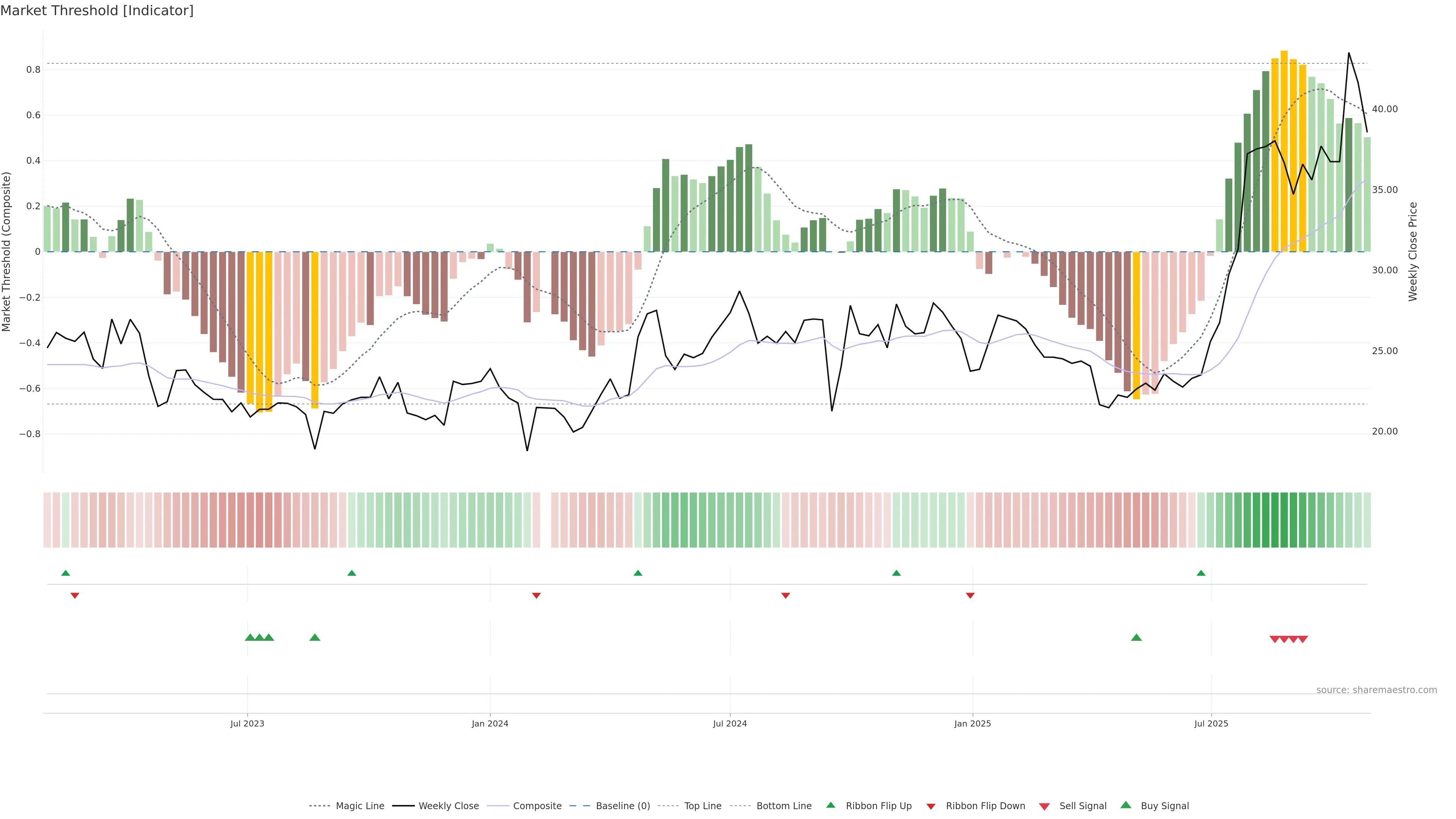This screenshot has width=1456, height=819.
Task: Click the Buy Signal legend triangle icon
Action: click(1126, 805)
